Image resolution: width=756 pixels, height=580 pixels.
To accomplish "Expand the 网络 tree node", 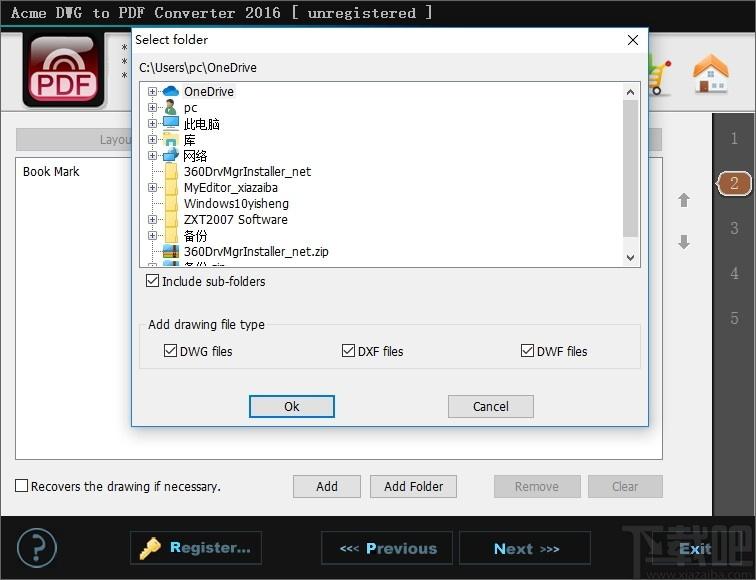I will point(152,155).
